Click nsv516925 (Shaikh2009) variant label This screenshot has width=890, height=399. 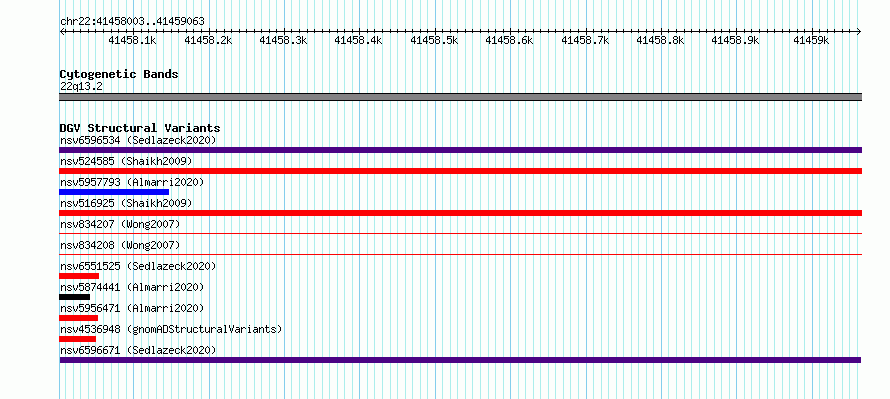(x=126, y=203)
